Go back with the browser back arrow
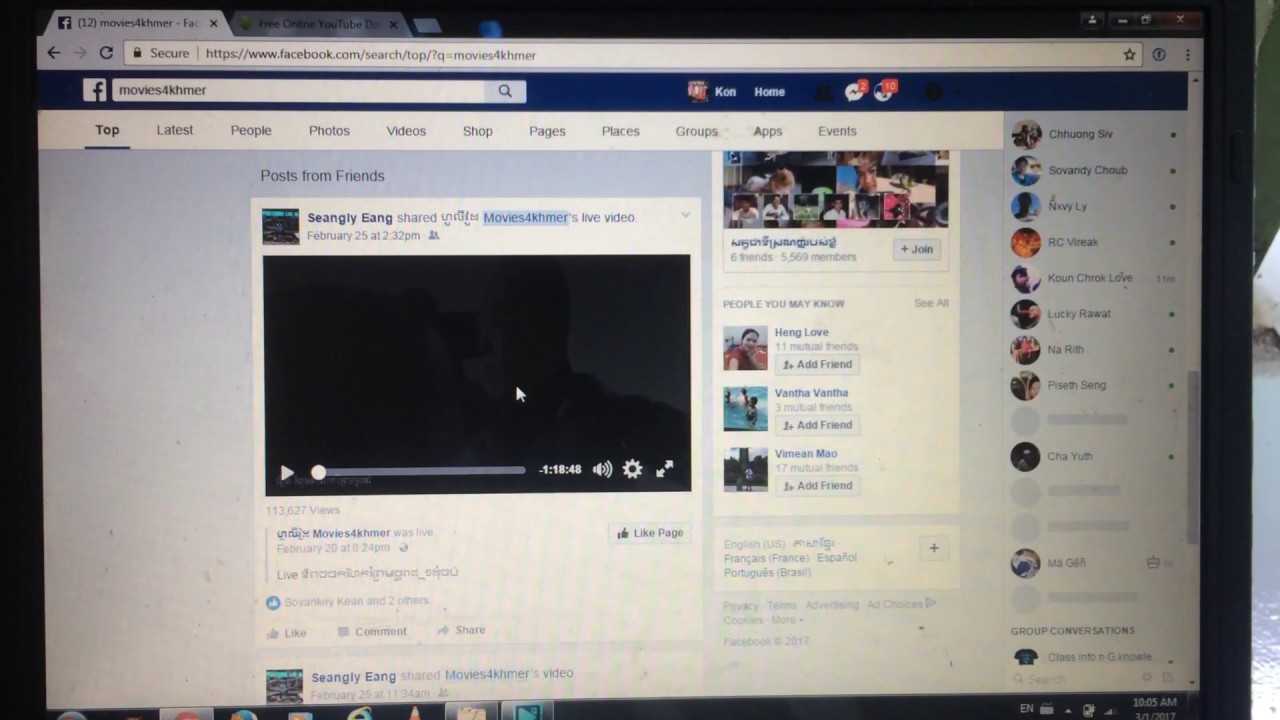Image resolution: width=1280 pixels, height=720 pixels. point(54,54)
